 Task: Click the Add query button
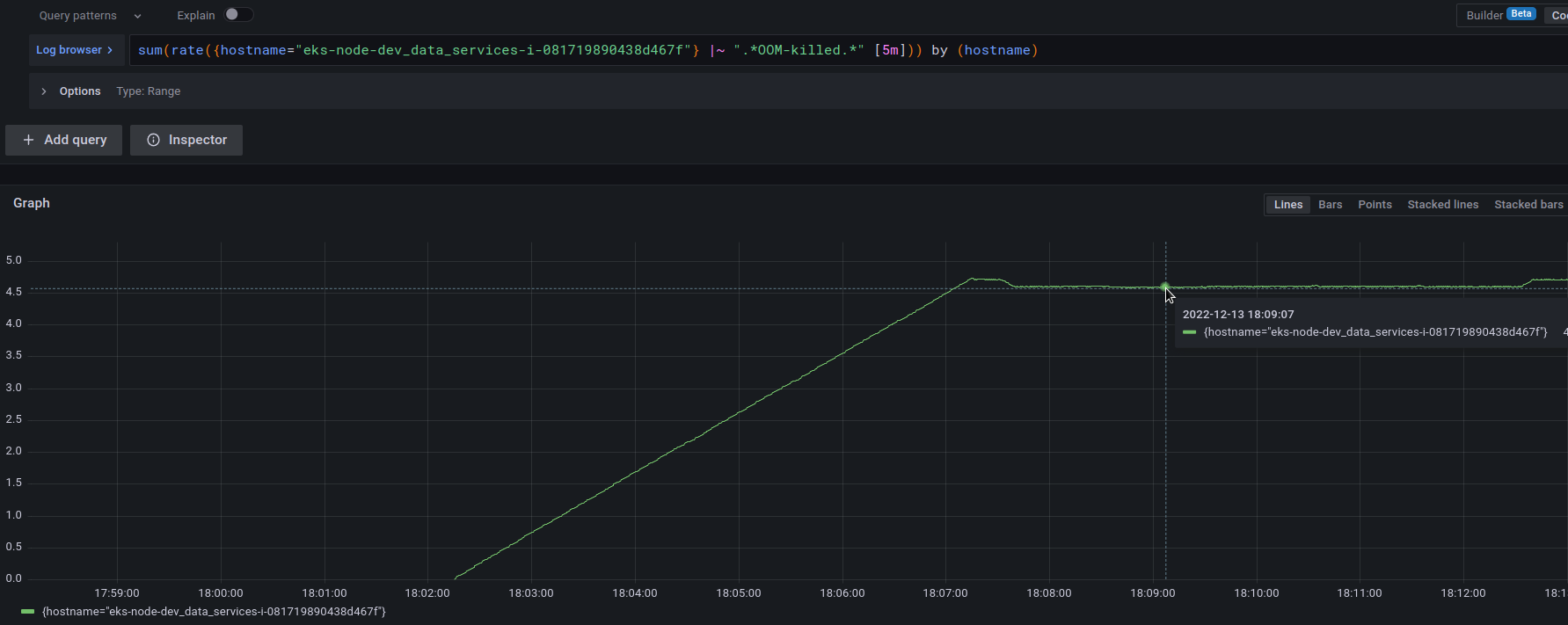point(64,140)
